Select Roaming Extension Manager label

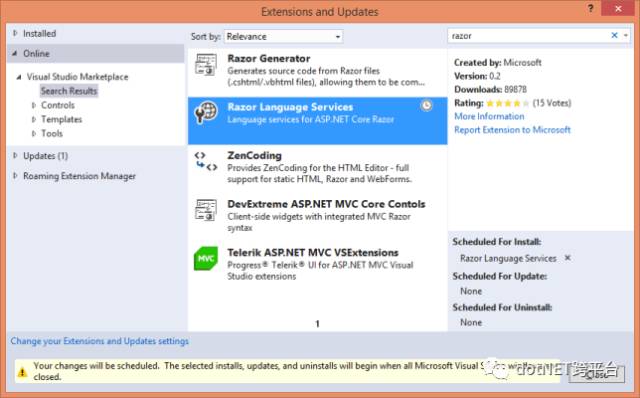pyautogui.click(x=80, y=176)
